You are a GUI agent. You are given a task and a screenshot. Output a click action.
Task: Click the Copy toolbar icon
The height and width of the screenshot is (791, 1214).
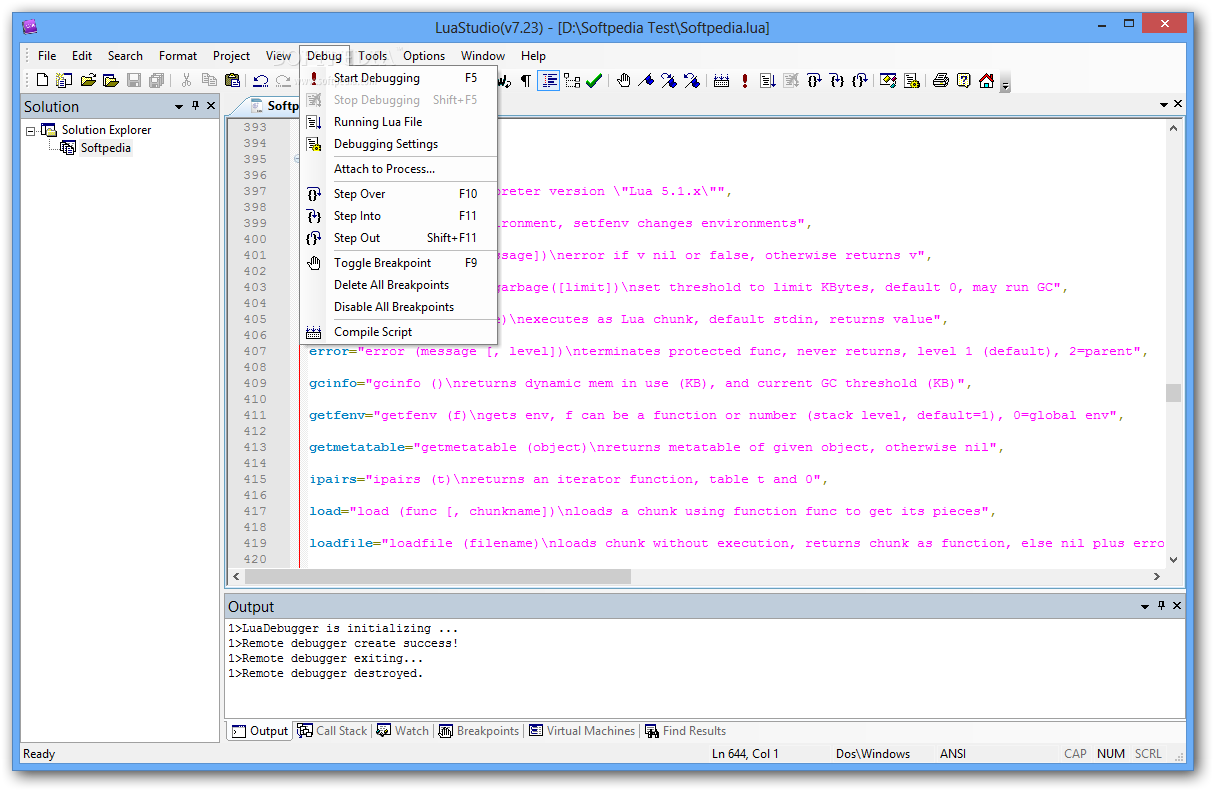[209, 80]
